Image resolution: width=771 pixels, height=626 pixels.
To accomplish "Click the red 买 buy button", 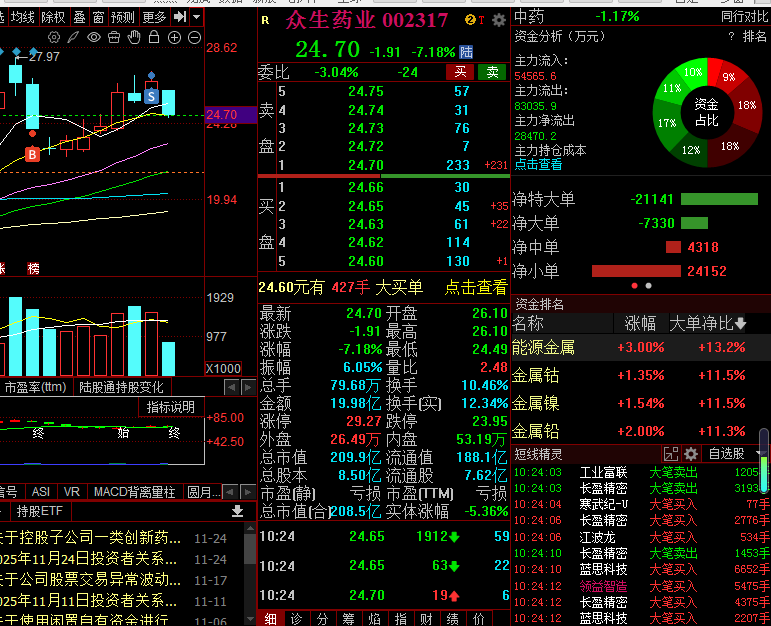I will (460, 72).
